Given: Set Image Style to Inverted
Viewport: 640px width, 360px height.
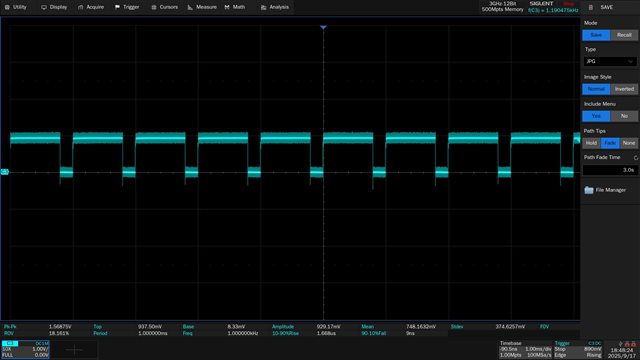Looking at the screenshot, I should (x=624, y=89).
